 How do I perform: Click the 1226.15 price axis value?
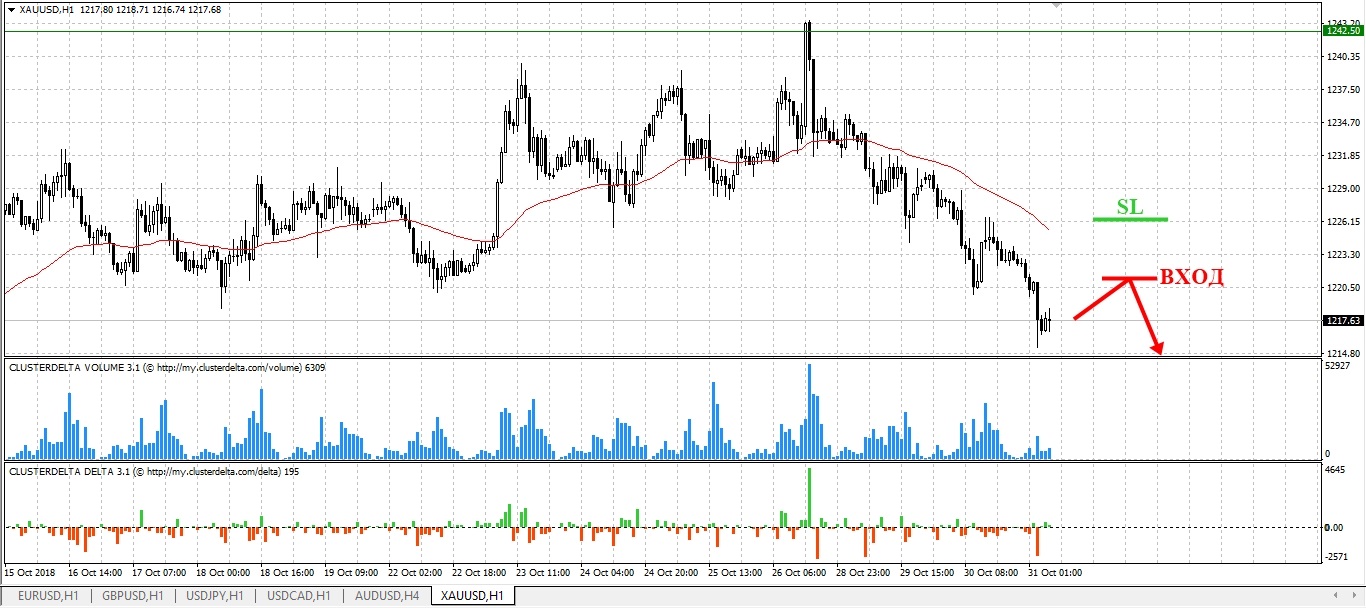[1342, 221]
